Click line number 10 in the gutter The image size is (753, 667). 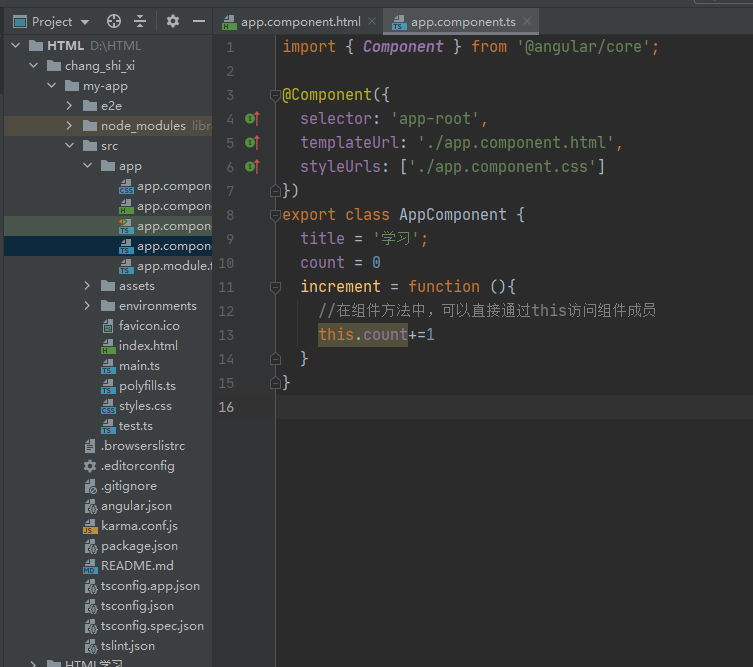point(226,263)
